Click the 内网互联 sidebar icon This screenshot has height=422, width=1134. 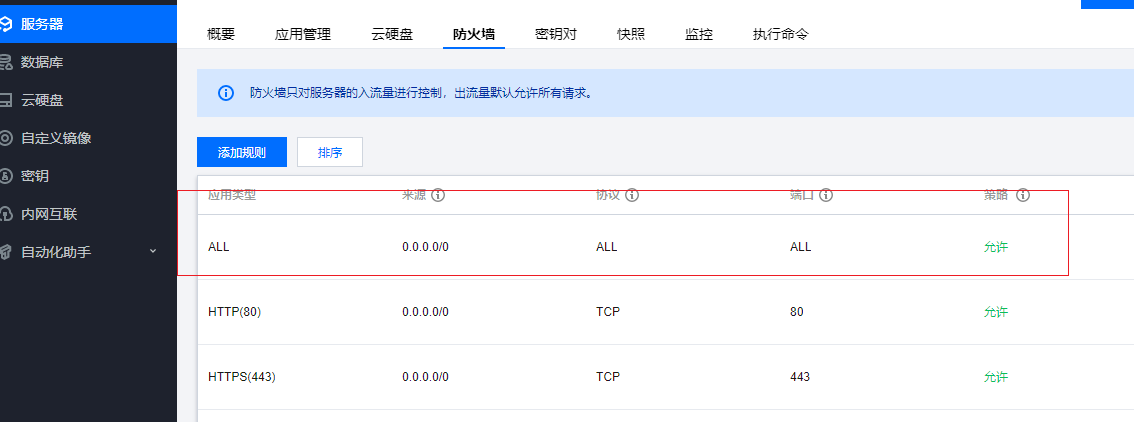[6, 214]
